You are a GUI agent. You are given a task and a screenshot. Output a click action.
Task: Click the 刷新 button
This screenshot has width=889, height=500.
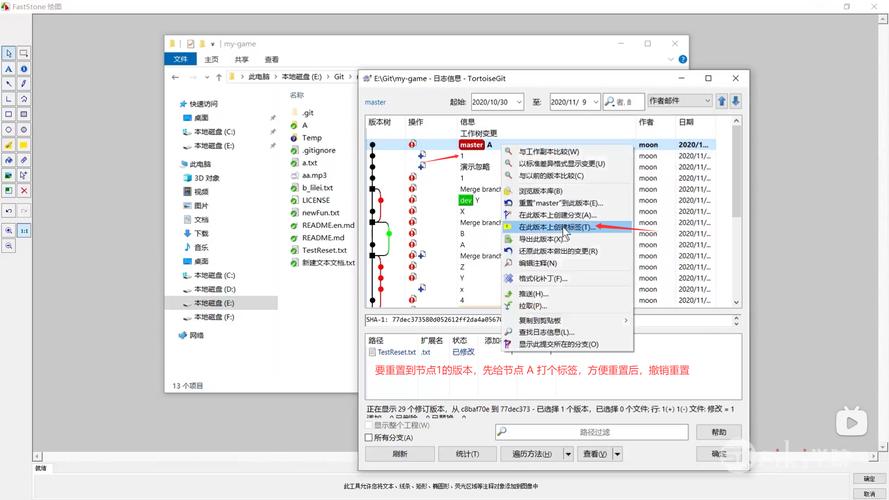(400, 454)
